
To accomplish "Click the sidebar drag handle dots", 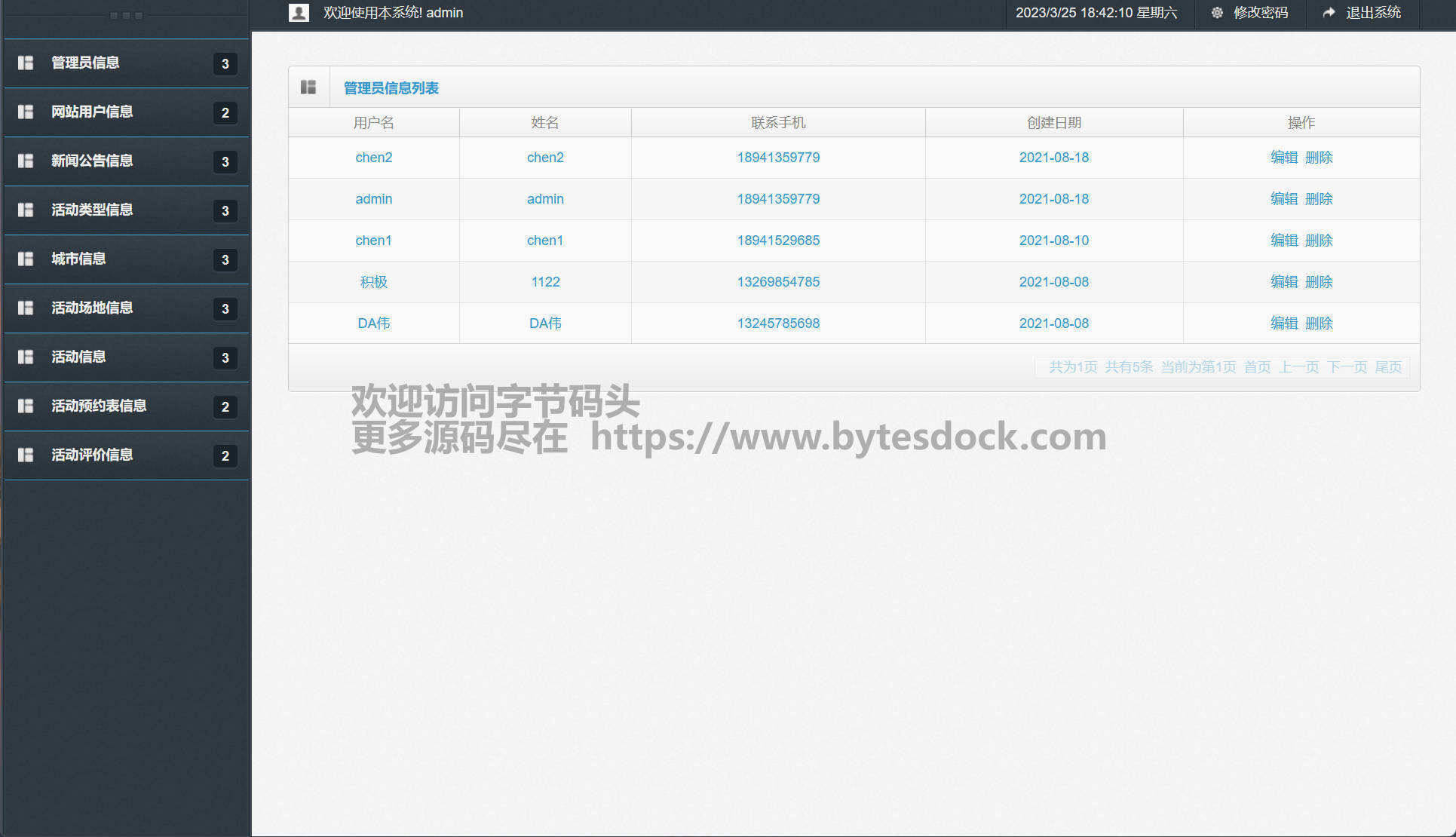I will click(x=126, y=16).
